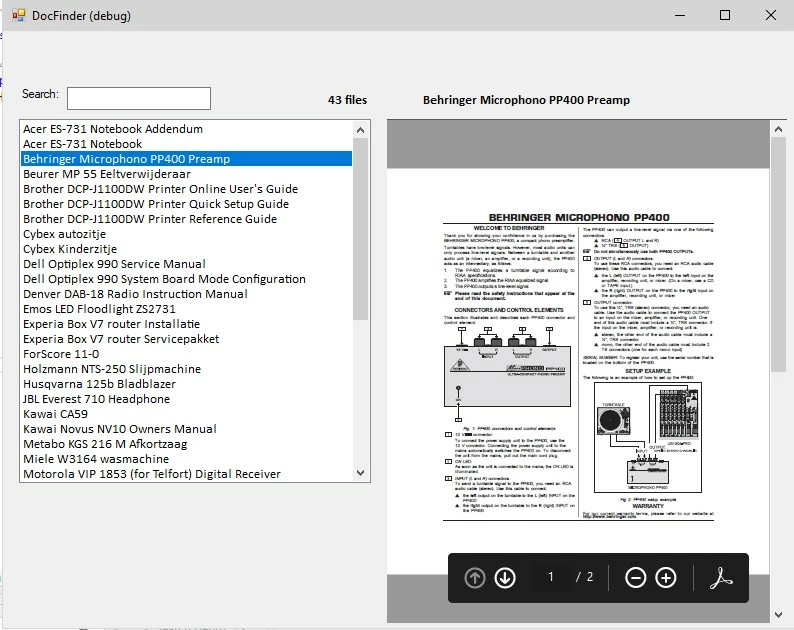Select Holzmann NTS-250 Slijpmachine
This screenshot has height=630, width=794.
[x=186, y=369]
